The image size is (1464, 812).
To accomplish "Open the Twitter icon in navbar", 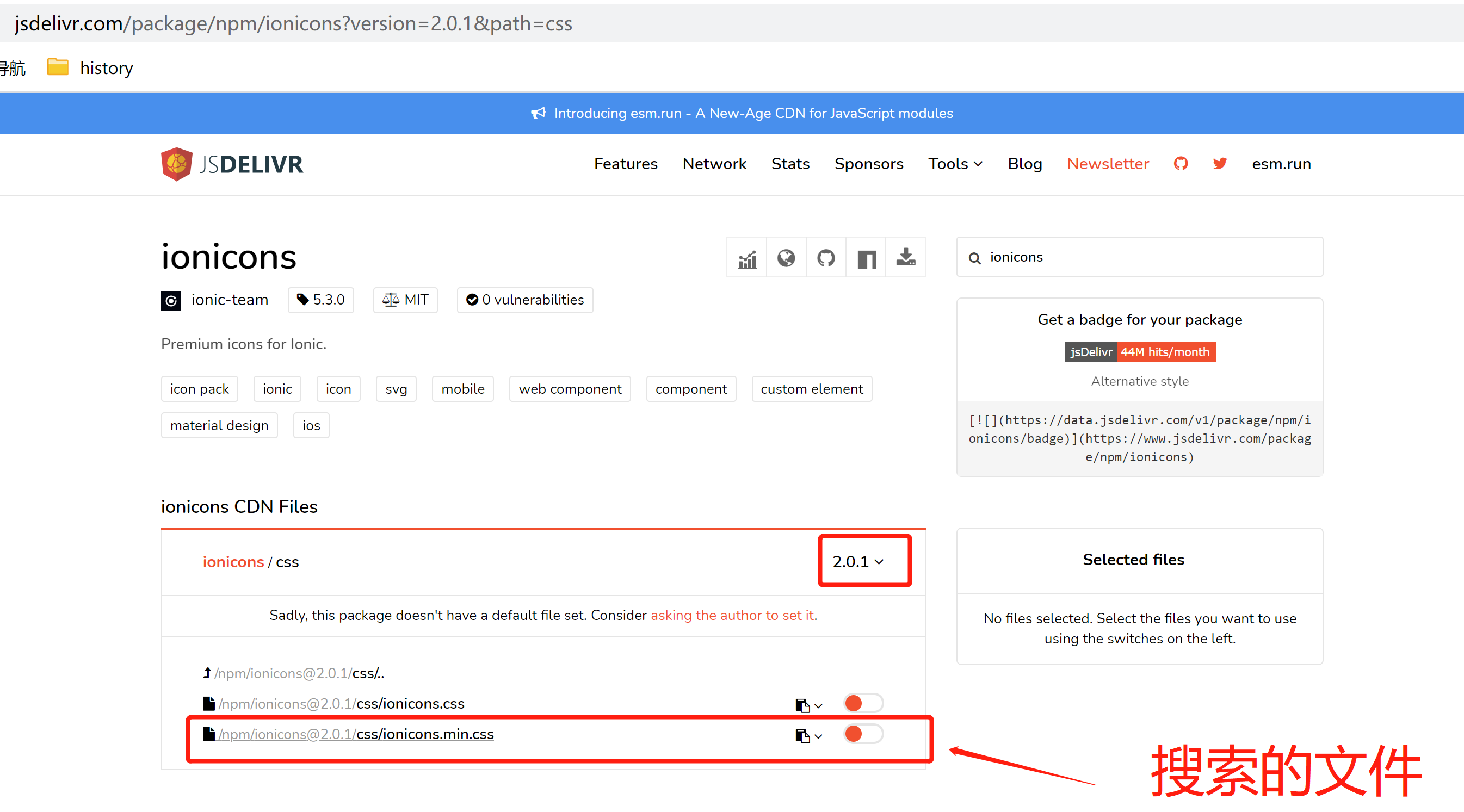I will [1220, 164].
